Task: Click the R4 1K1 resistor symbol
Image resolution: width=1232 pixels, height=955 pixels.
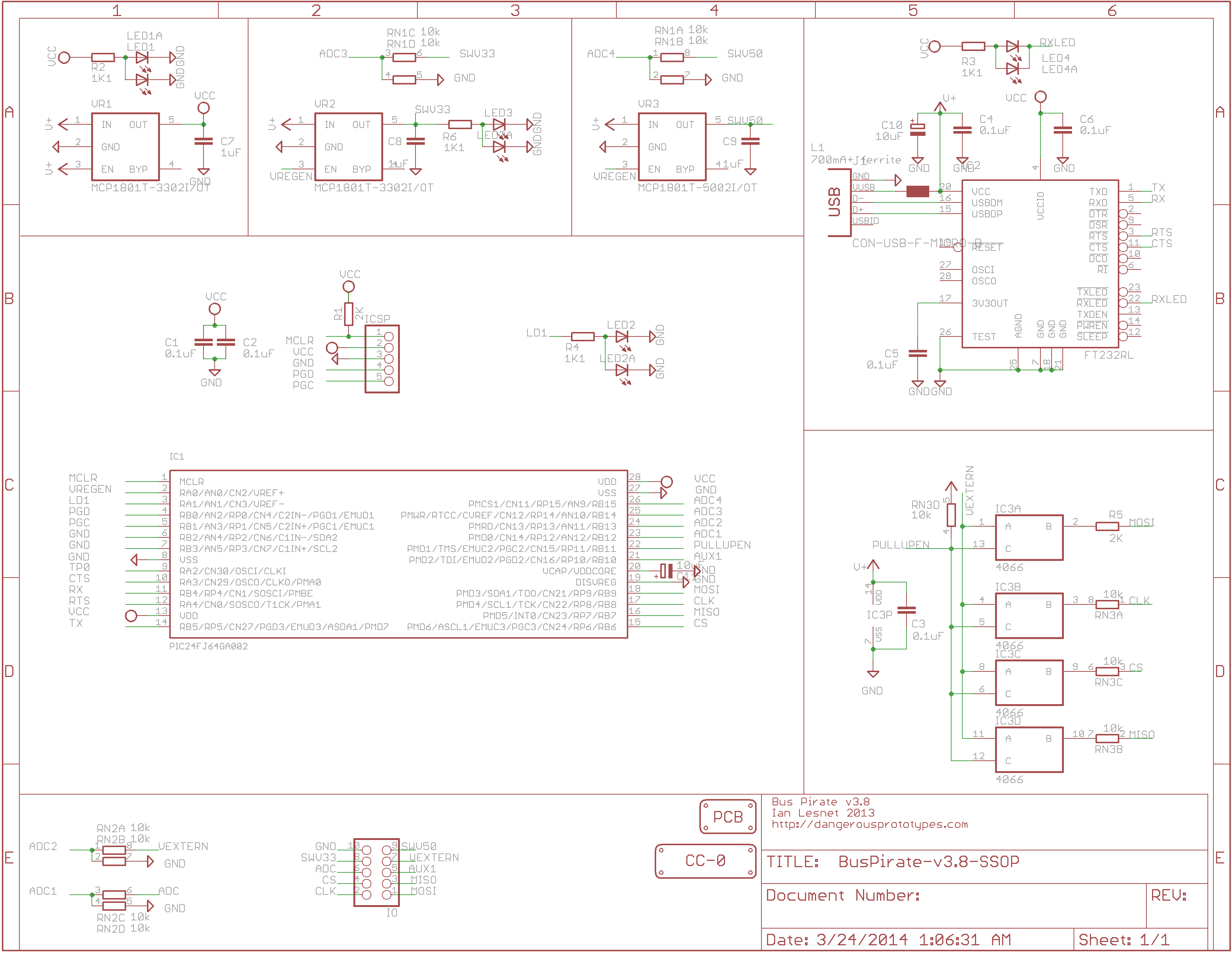Action: coord(582,336)
